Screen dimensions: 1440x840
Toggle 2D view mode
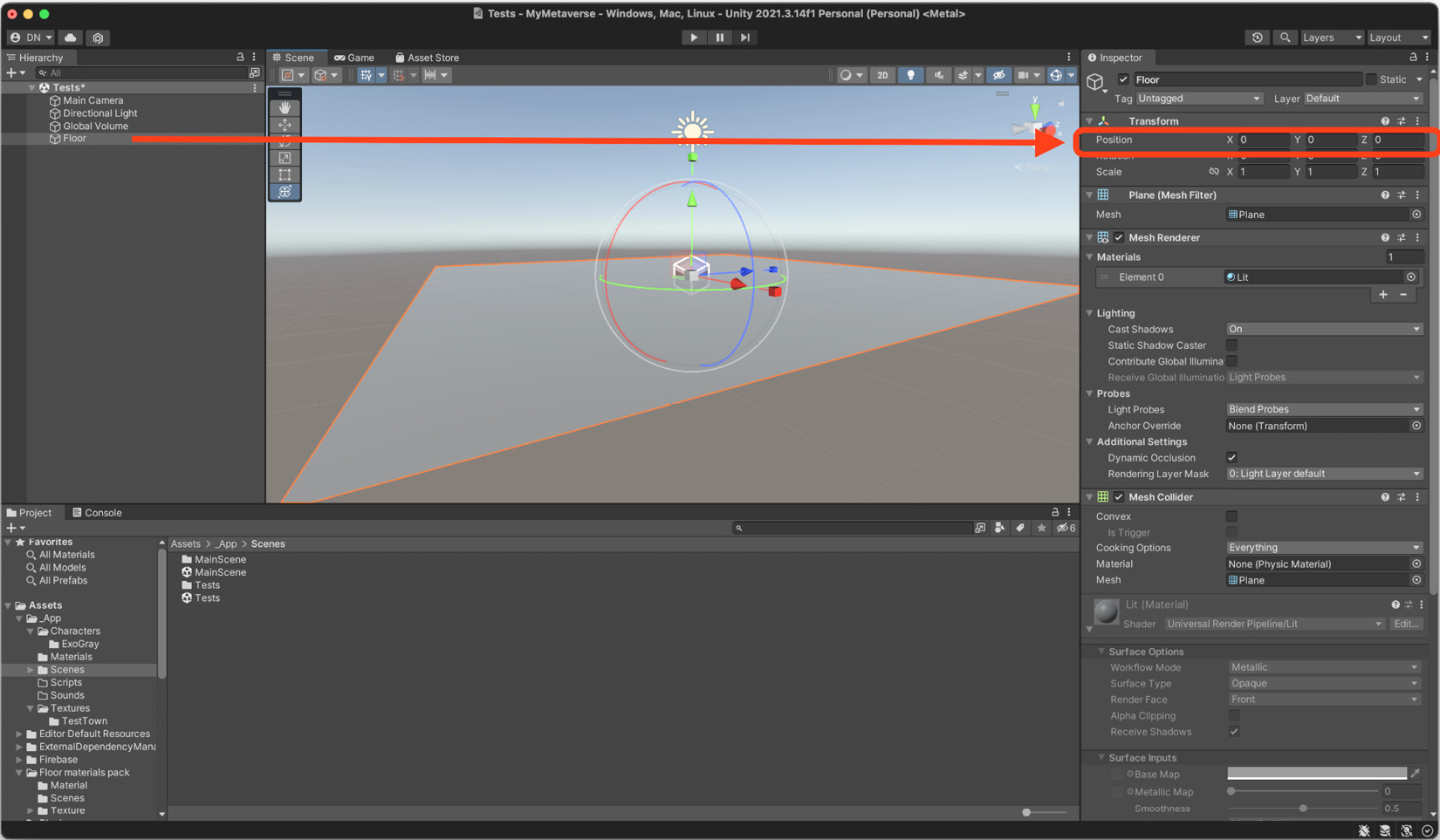pyautogui.click(x=882, y=75)
